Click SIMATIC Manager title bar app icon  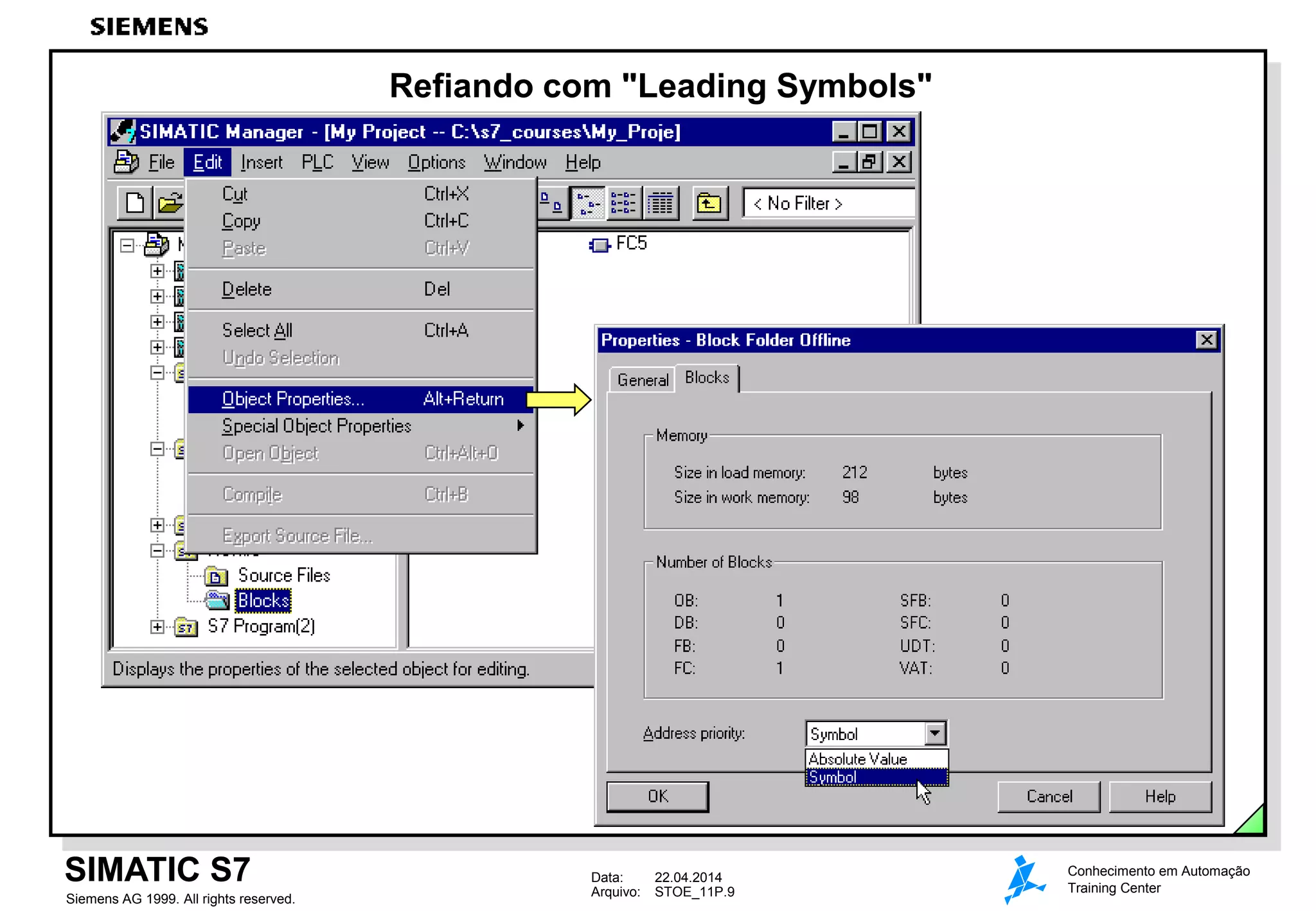coord(123,131)
